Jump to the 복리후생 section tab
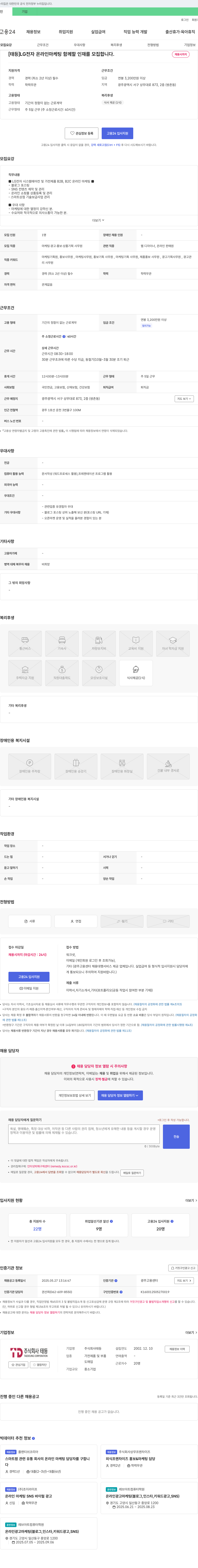The image size is (198, 1568). coord(116,45)
